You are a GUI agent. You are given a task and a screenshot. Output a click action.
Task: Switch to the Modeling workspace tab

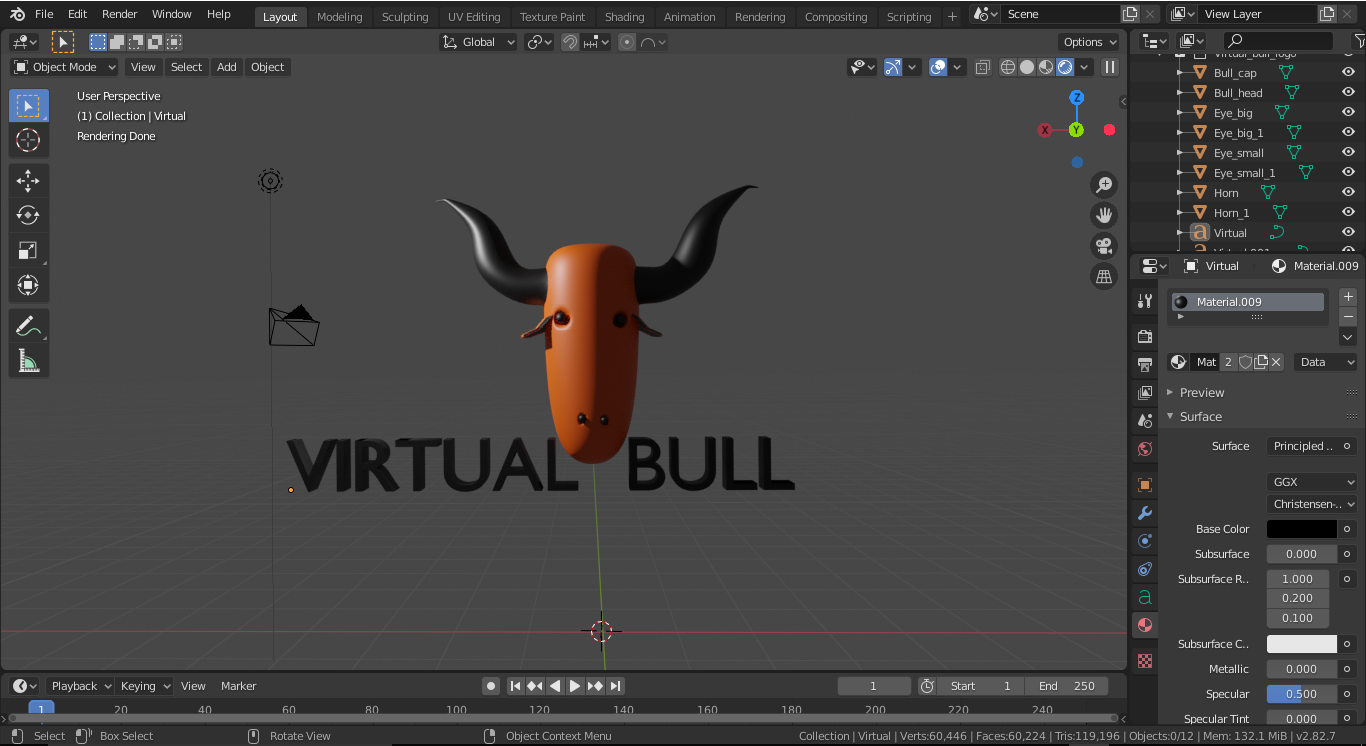click(x=339, y=17)
